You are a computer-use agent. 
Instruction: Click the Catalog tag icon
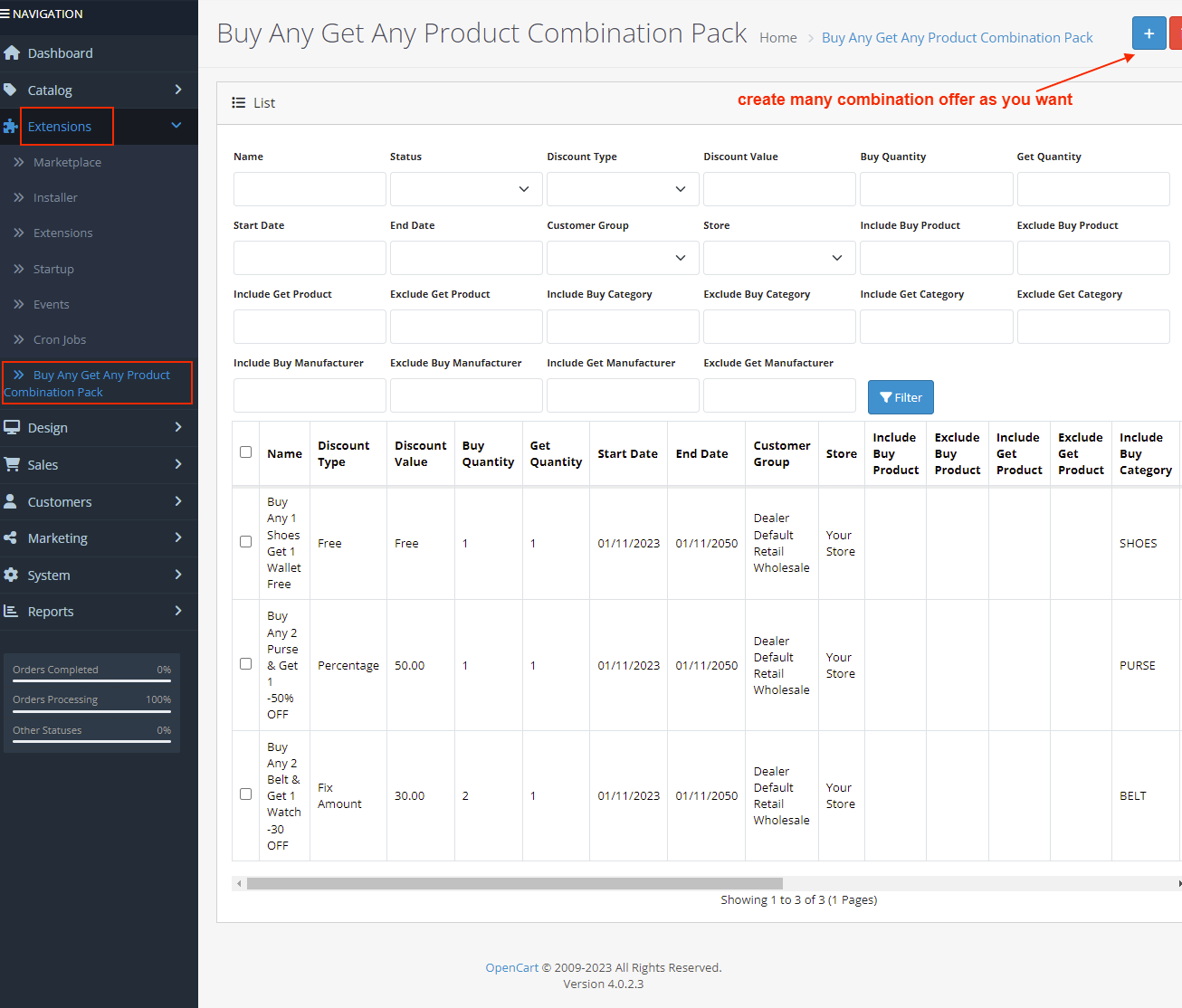click(x=11, y=90)
